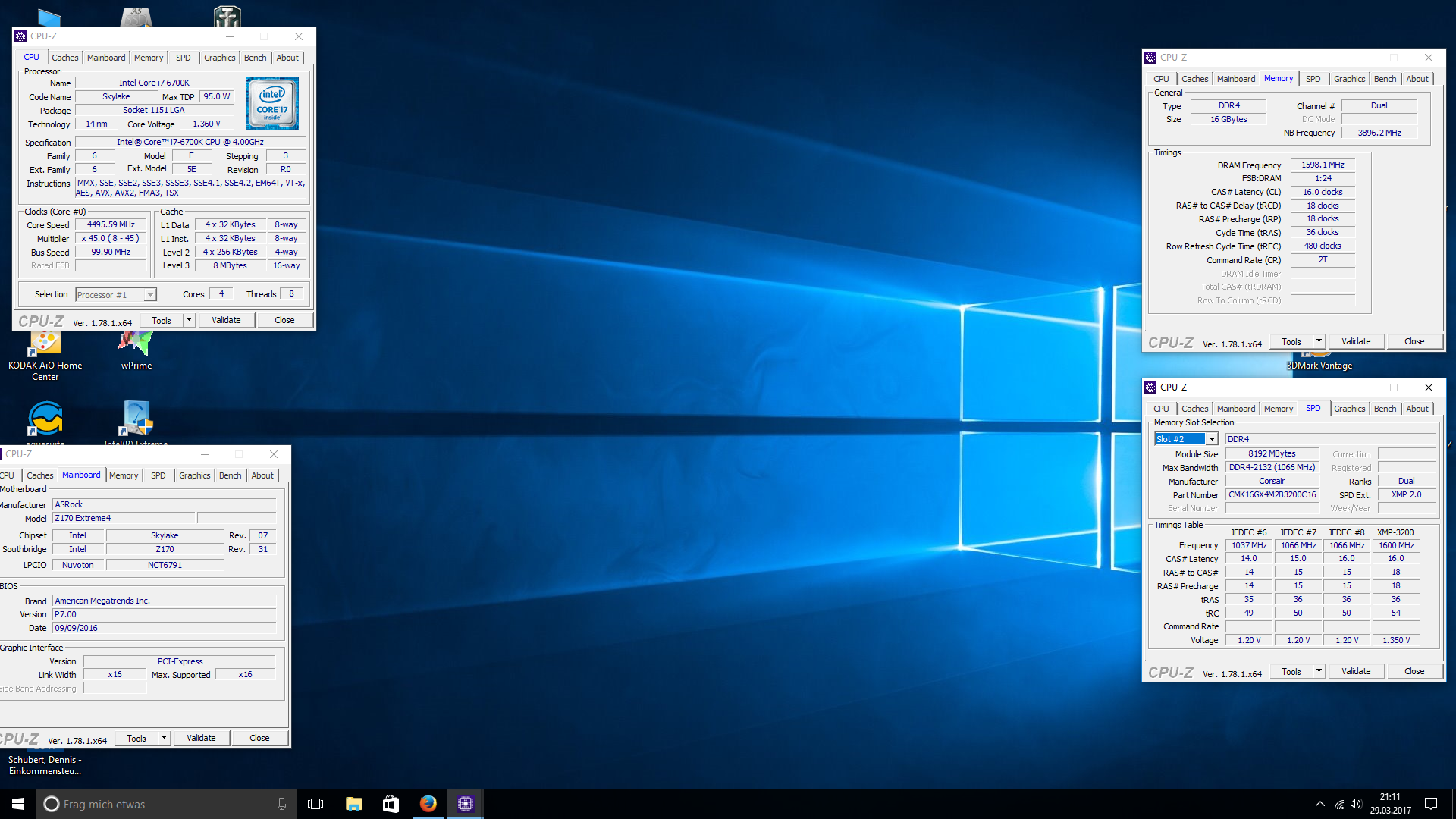Image resolution: width=1456 pixels, height=819 pixels.
Task: Launch File Explorer from the taskbar
Action: click(x=353, y=804)
